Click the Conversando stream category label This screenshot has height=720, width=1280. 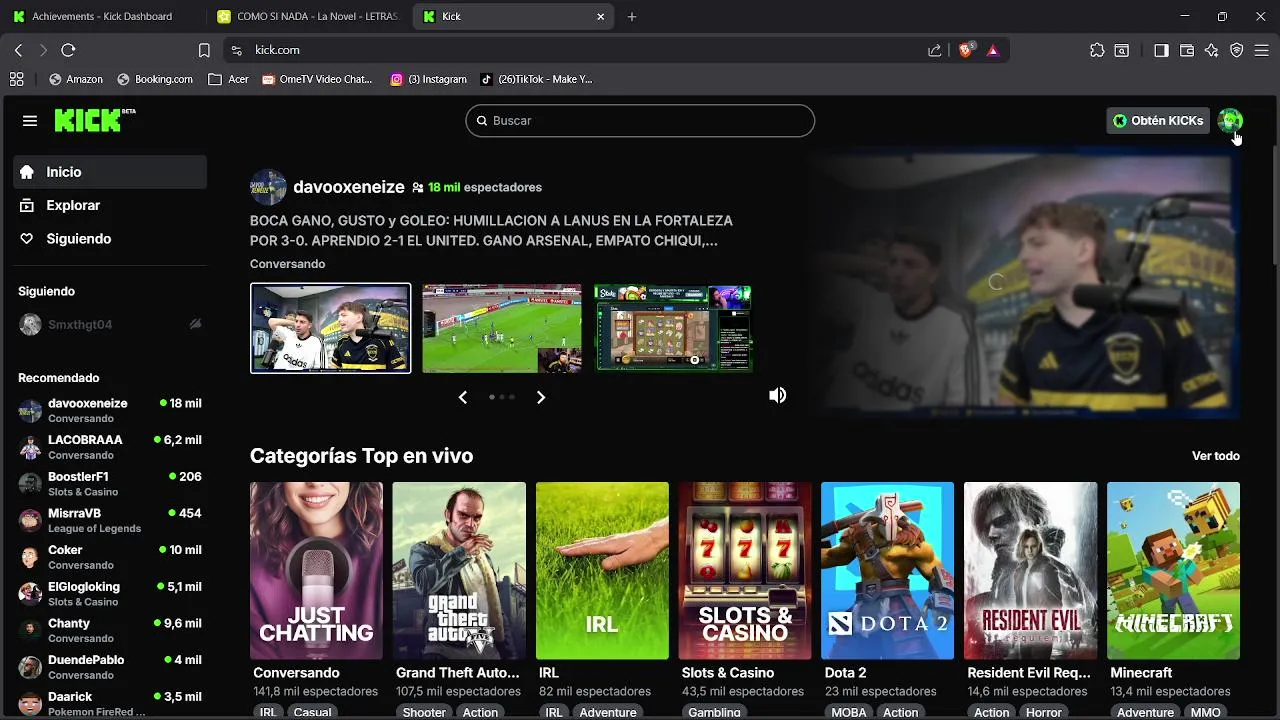click(x=287, y=264)
